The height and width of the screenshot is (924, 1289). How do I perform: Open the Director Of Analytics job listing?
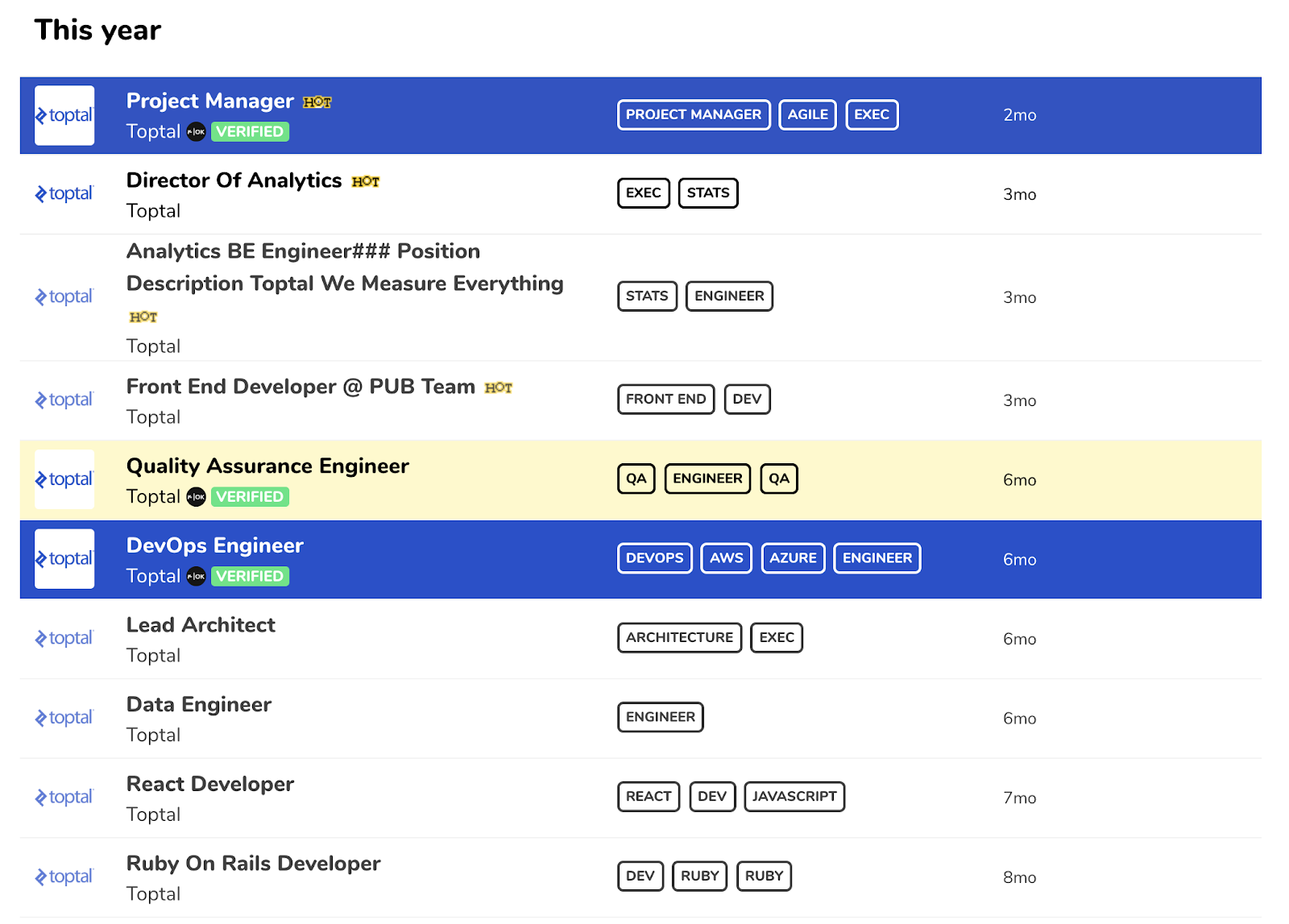point(234,180)
